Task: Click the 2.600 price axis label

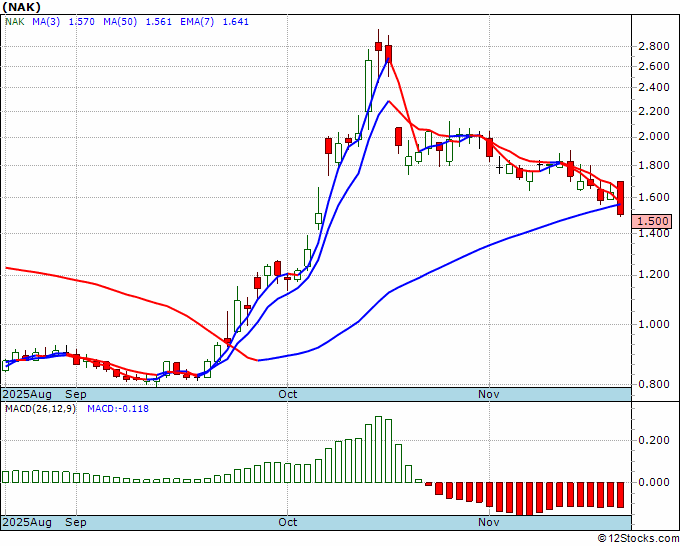Action: tap(654, 66)
